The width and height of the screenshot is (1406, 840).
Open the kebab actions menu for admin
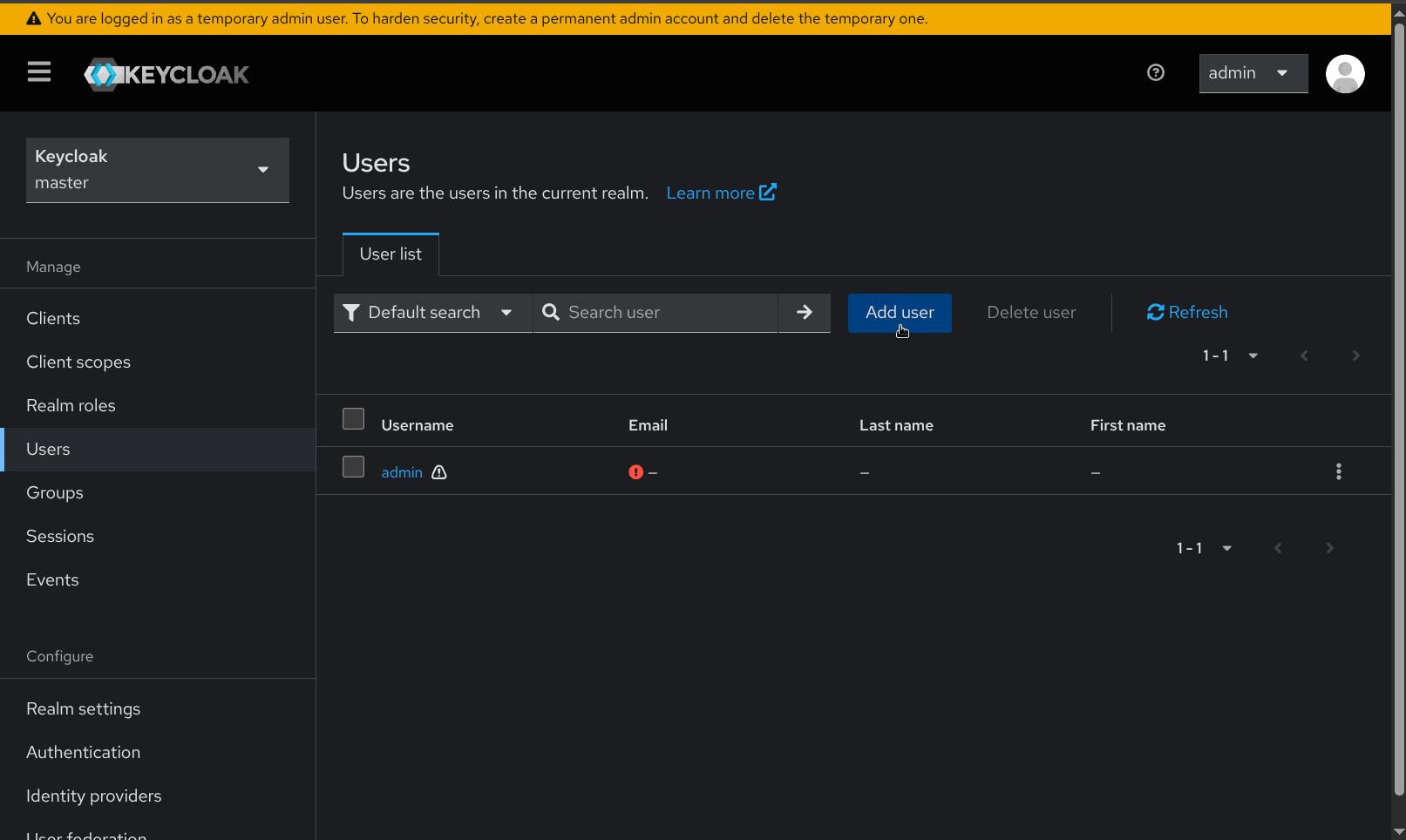coord(1339,471)
